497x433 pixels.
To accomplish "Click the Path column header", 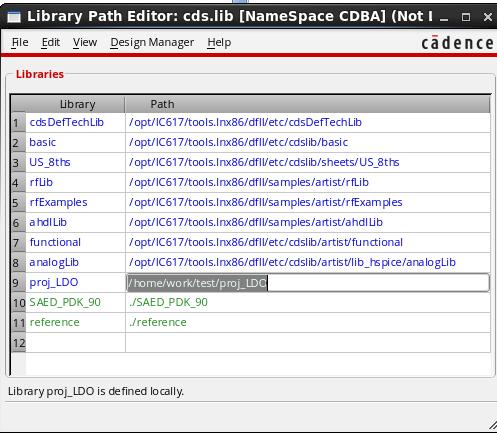I will pos(307,104).
